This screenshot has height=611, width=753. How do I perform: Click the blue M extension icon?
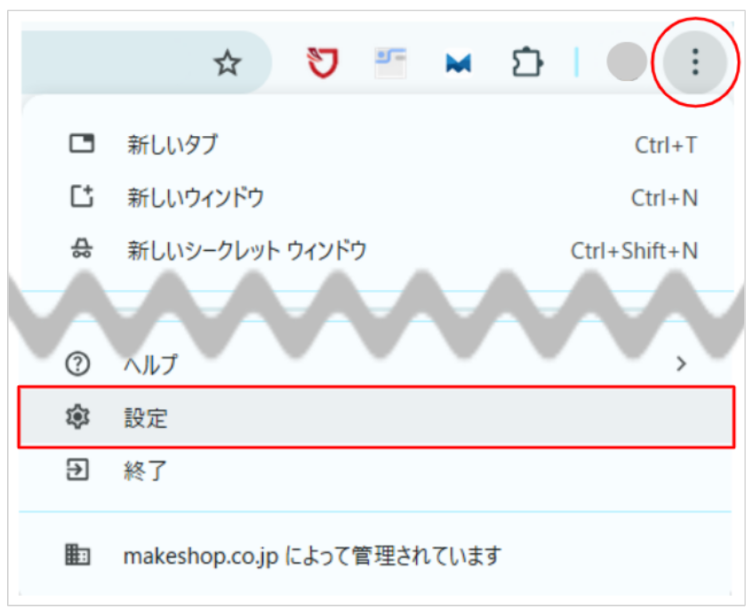(458, 63)
